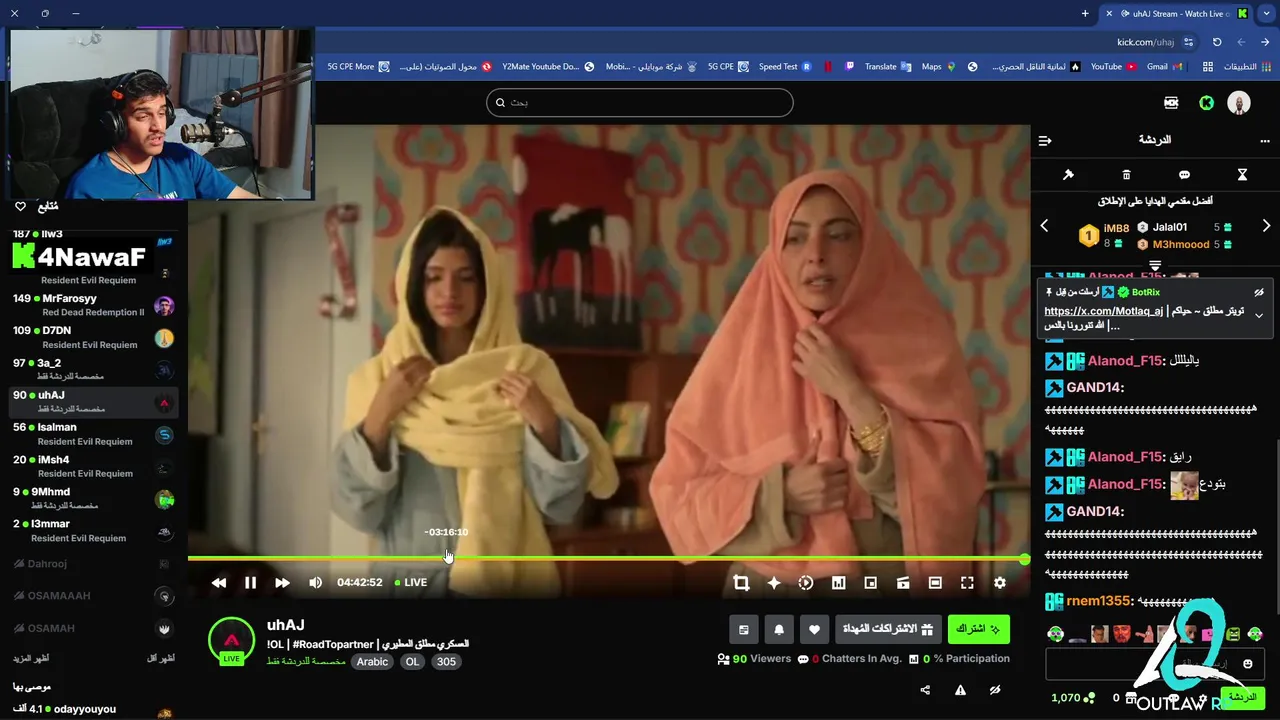Show more channels with أظهر المزيد

tap(31, 658)
